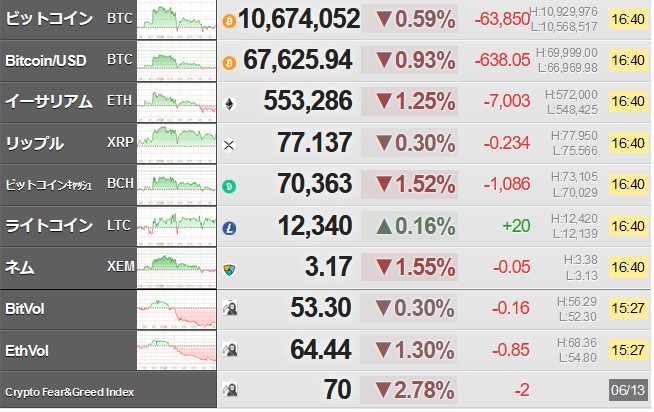Click the Ethereum diamond icon
The width and height of the screenshot is (654, 412).
click(x=229, y=103)
